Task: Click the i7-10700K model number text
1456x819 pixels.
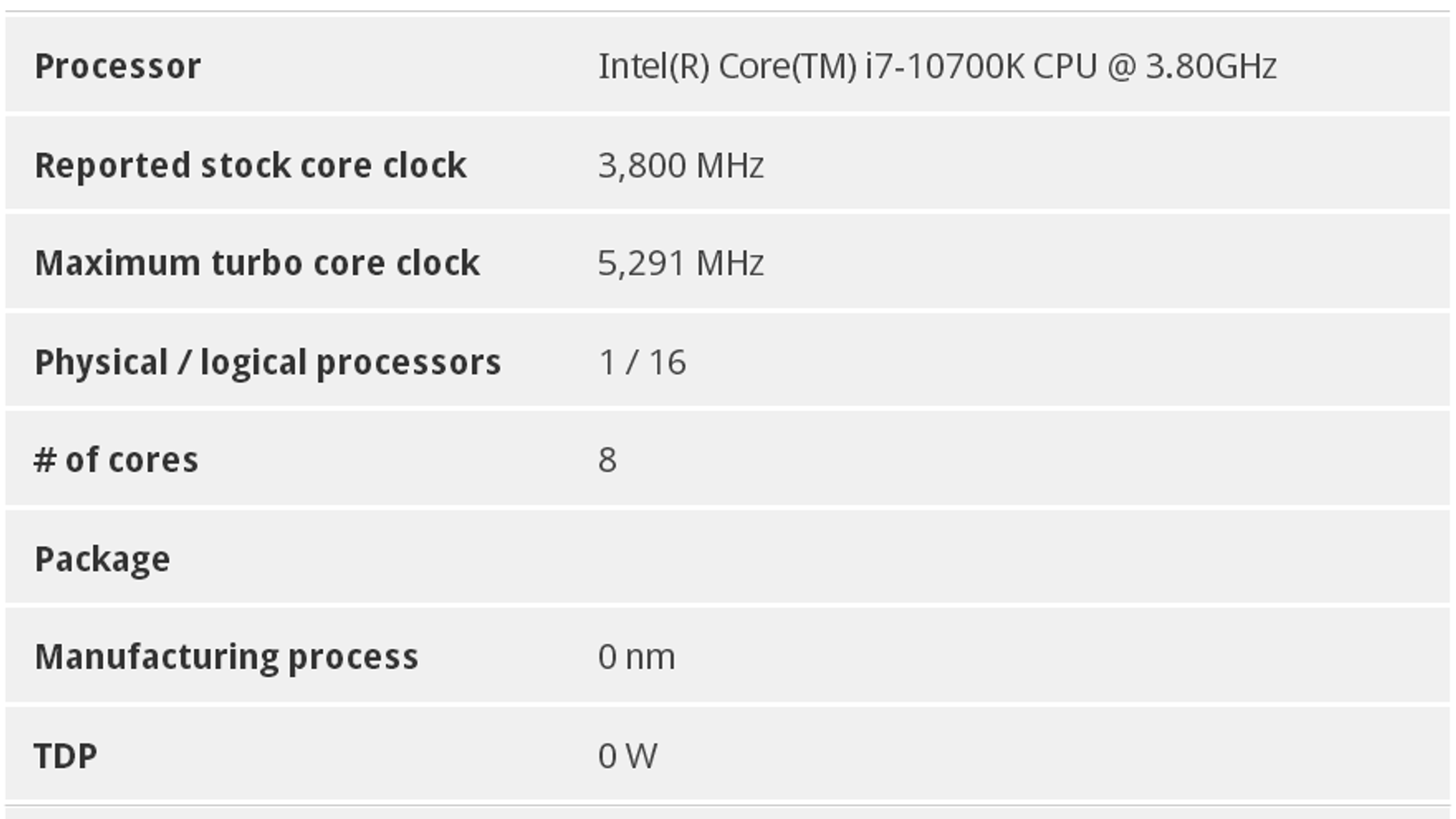Action: 944,66
